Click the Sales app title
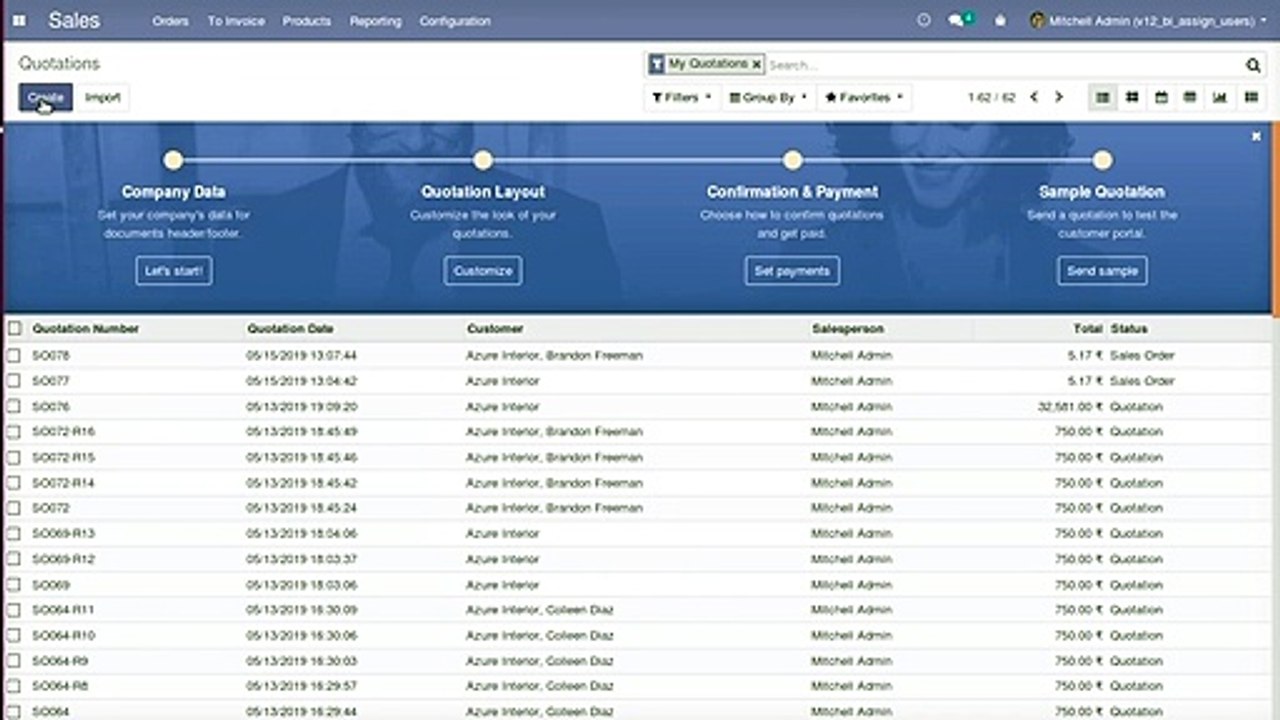This screenshot has width=1280, height=720. coord(74,20)
